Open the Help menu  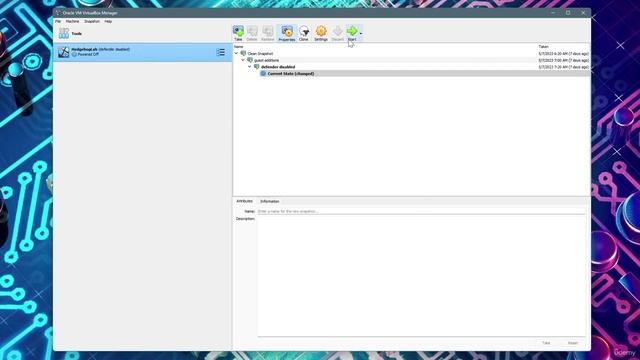(x=108, y=21)
